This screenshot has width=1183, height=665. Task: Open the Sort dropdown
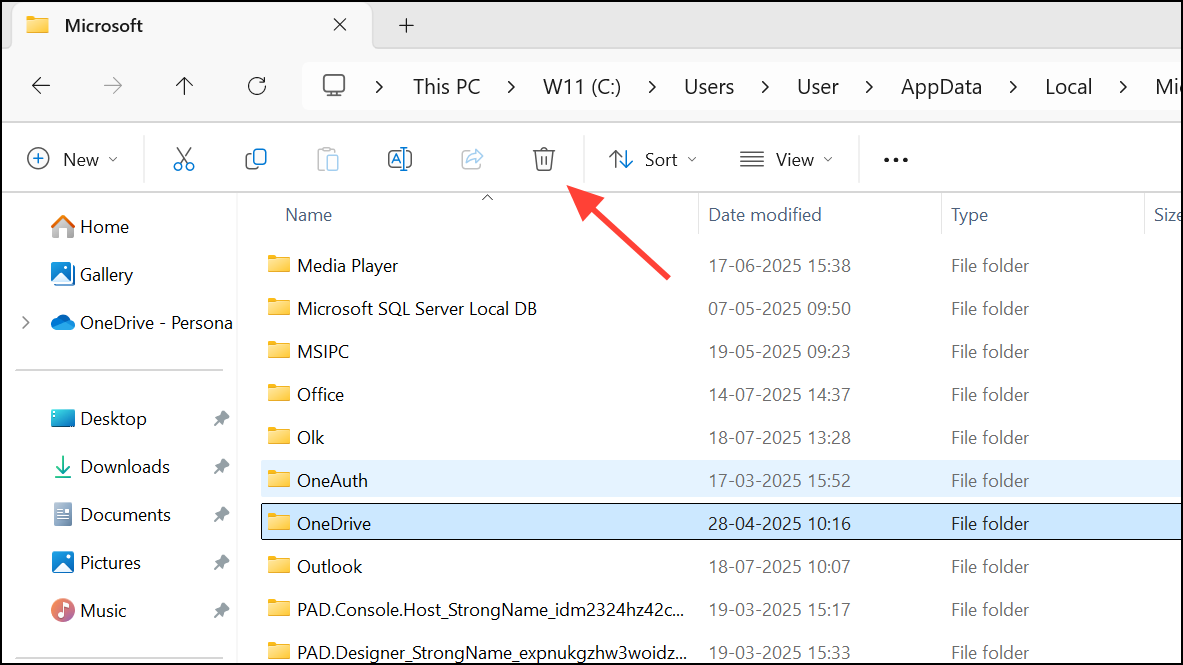(652, 159)
